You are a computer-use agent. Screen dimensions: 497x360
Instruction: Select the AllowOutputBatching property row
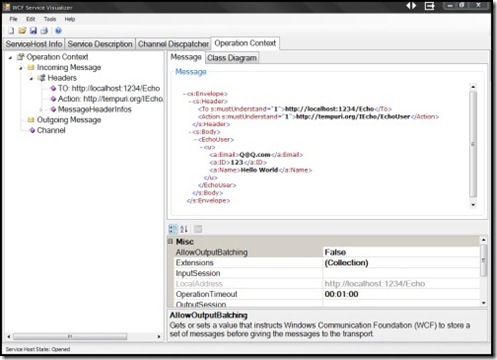(x=327, y=252)
